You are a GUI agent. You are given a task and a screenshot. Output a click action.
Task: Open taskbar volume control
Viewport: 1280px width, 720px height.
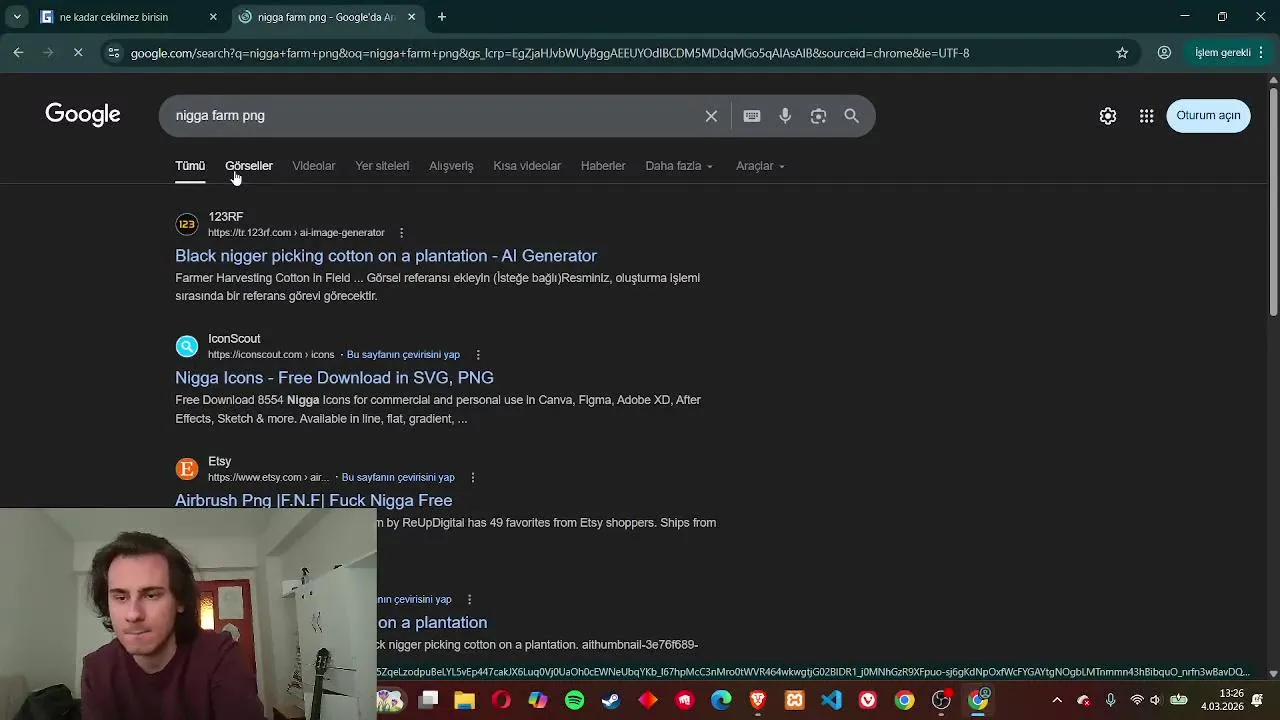[x=1155, y=700]
